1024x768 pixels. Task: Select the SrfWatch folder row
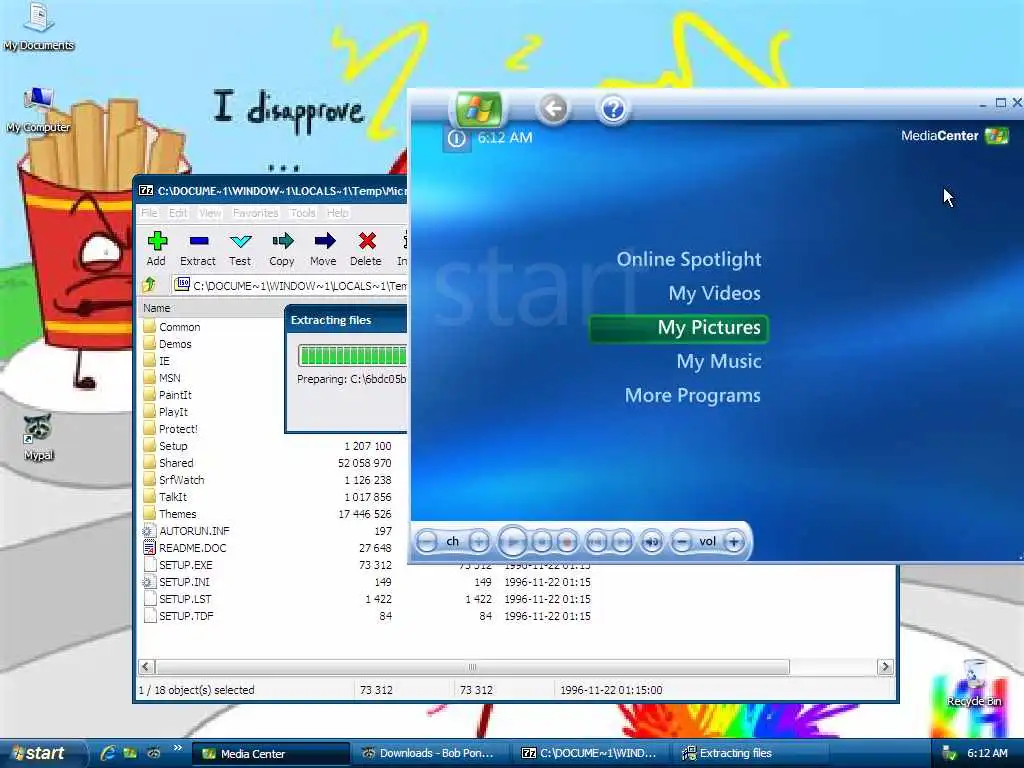click(266, 480)
